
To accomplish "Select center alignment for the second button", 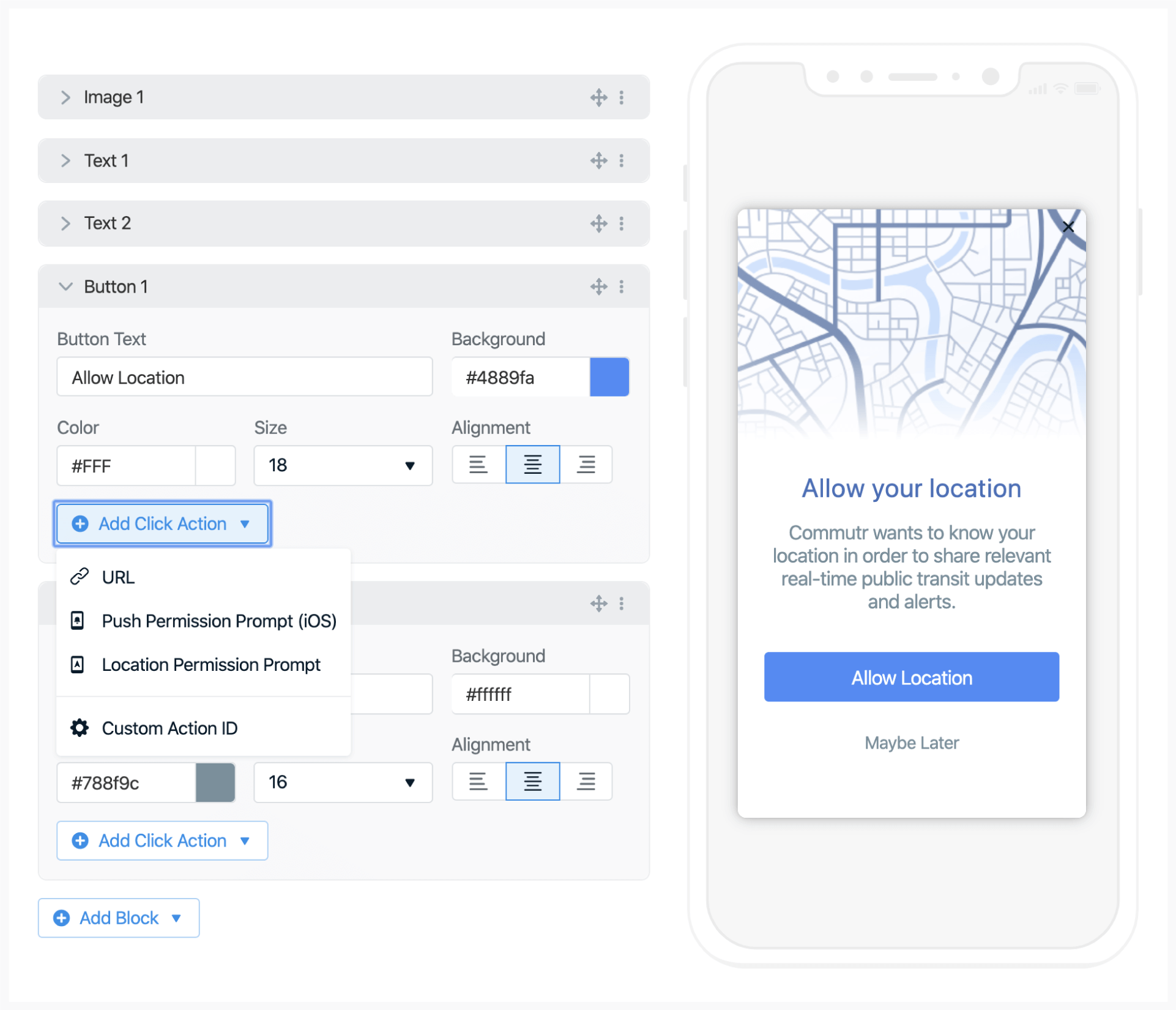I will pos(532,782).
